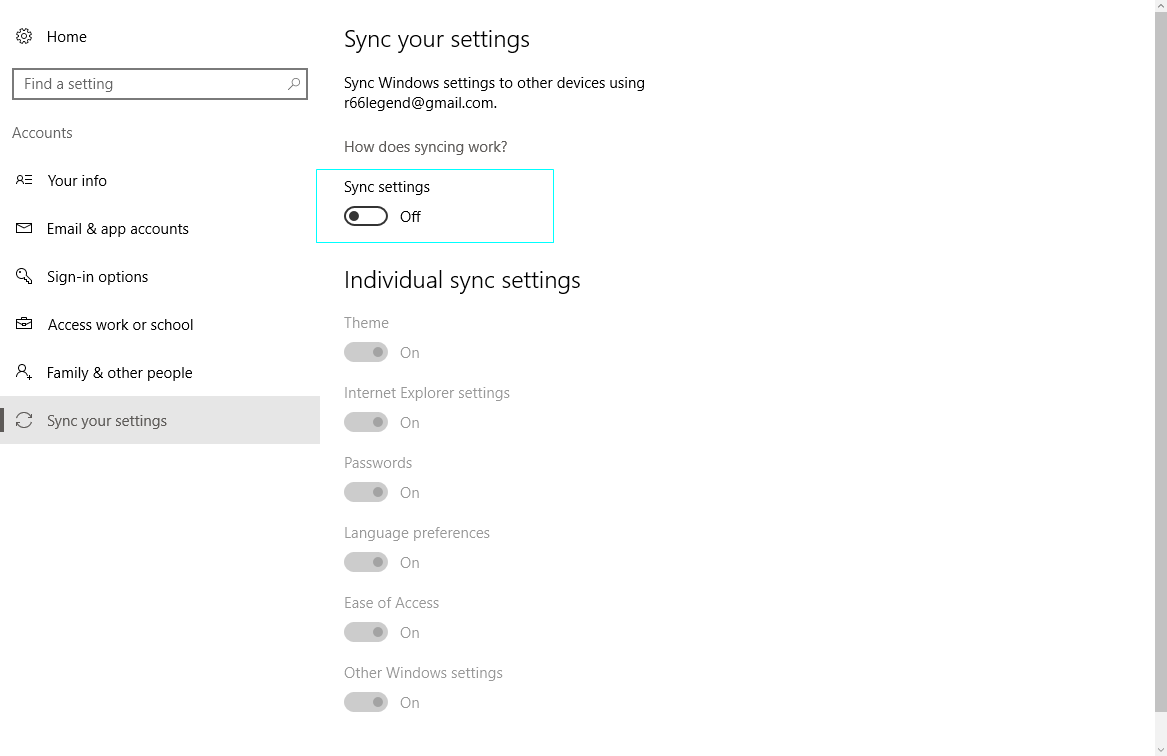Image resolution: width=1167 pixels, height=756 pixels.
Task: Toggle Language preferences sync switch
Action: click(x=365, y=562)
